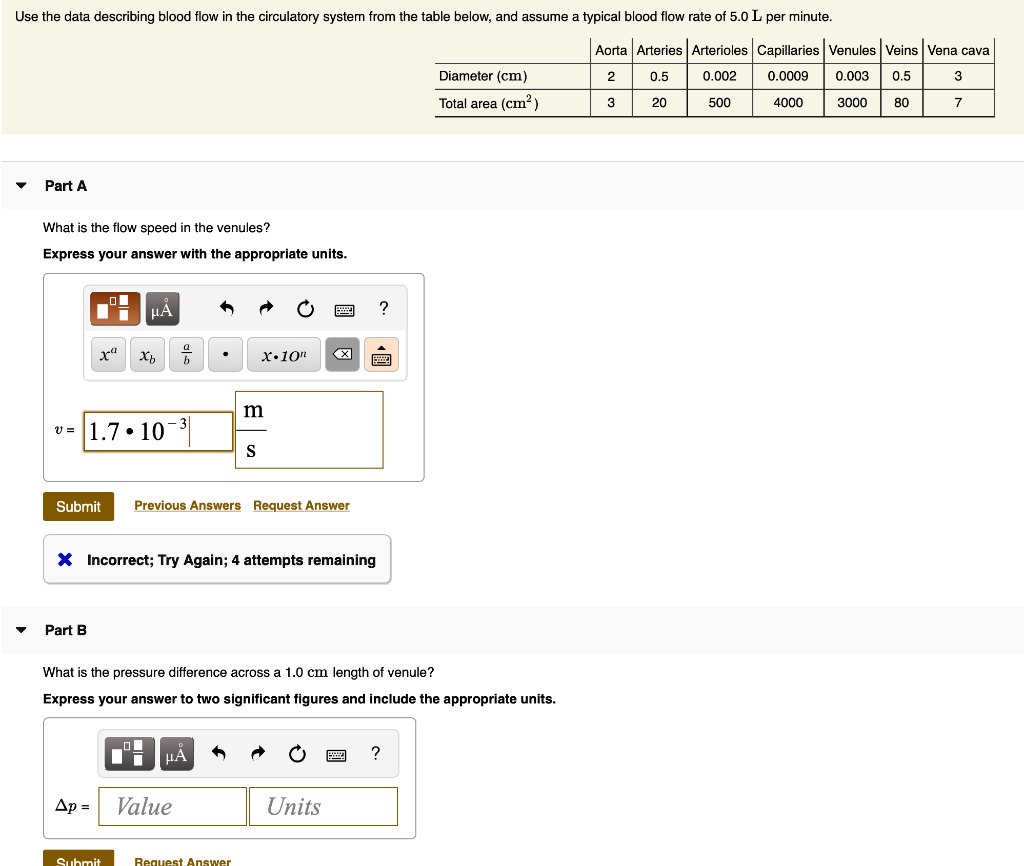Open help question mark in Part A

pyautogui.click(x=384, y=309)
